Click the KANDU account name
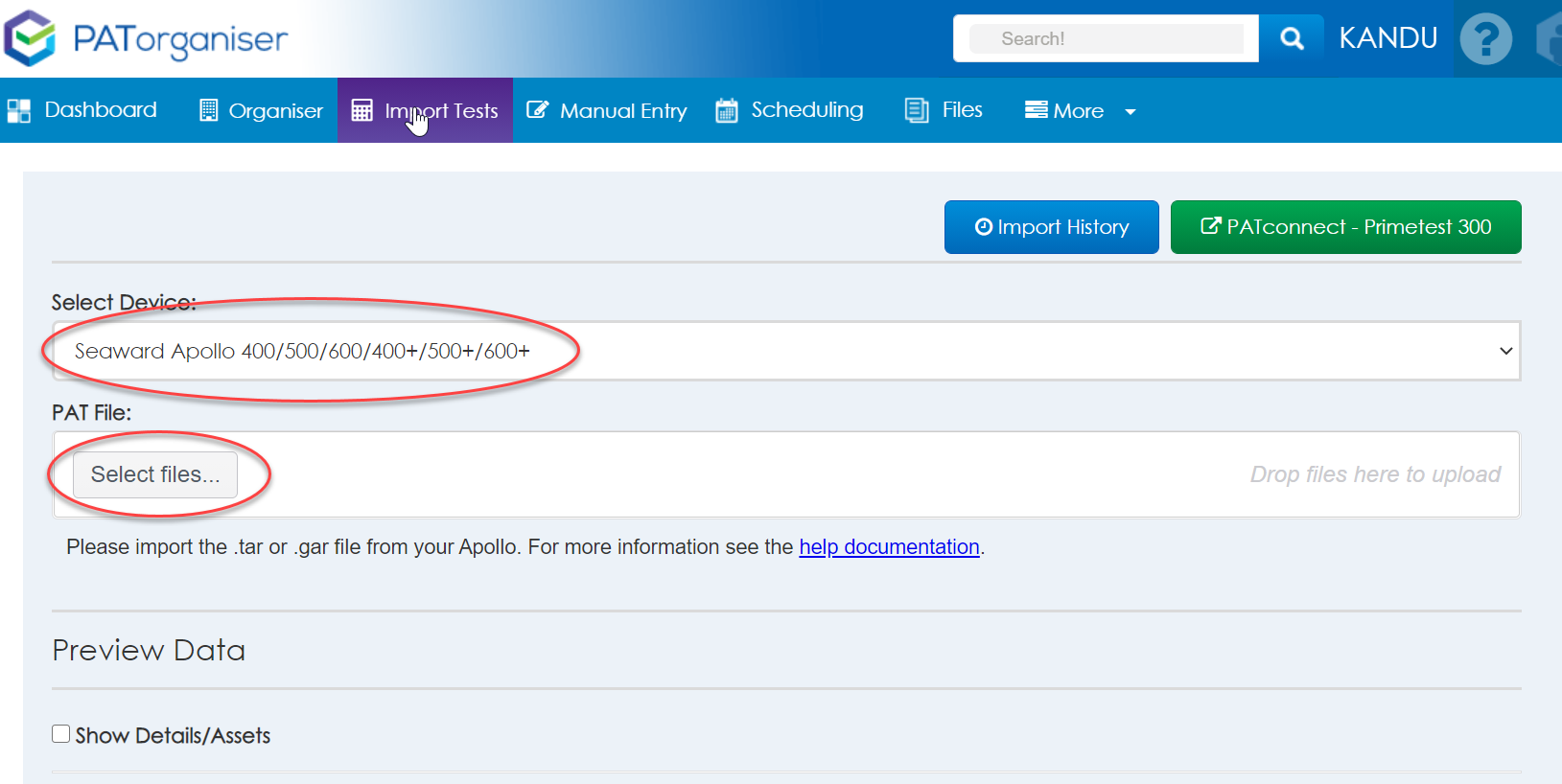This screenshot has width=1562, height=784. point(1388,38)
